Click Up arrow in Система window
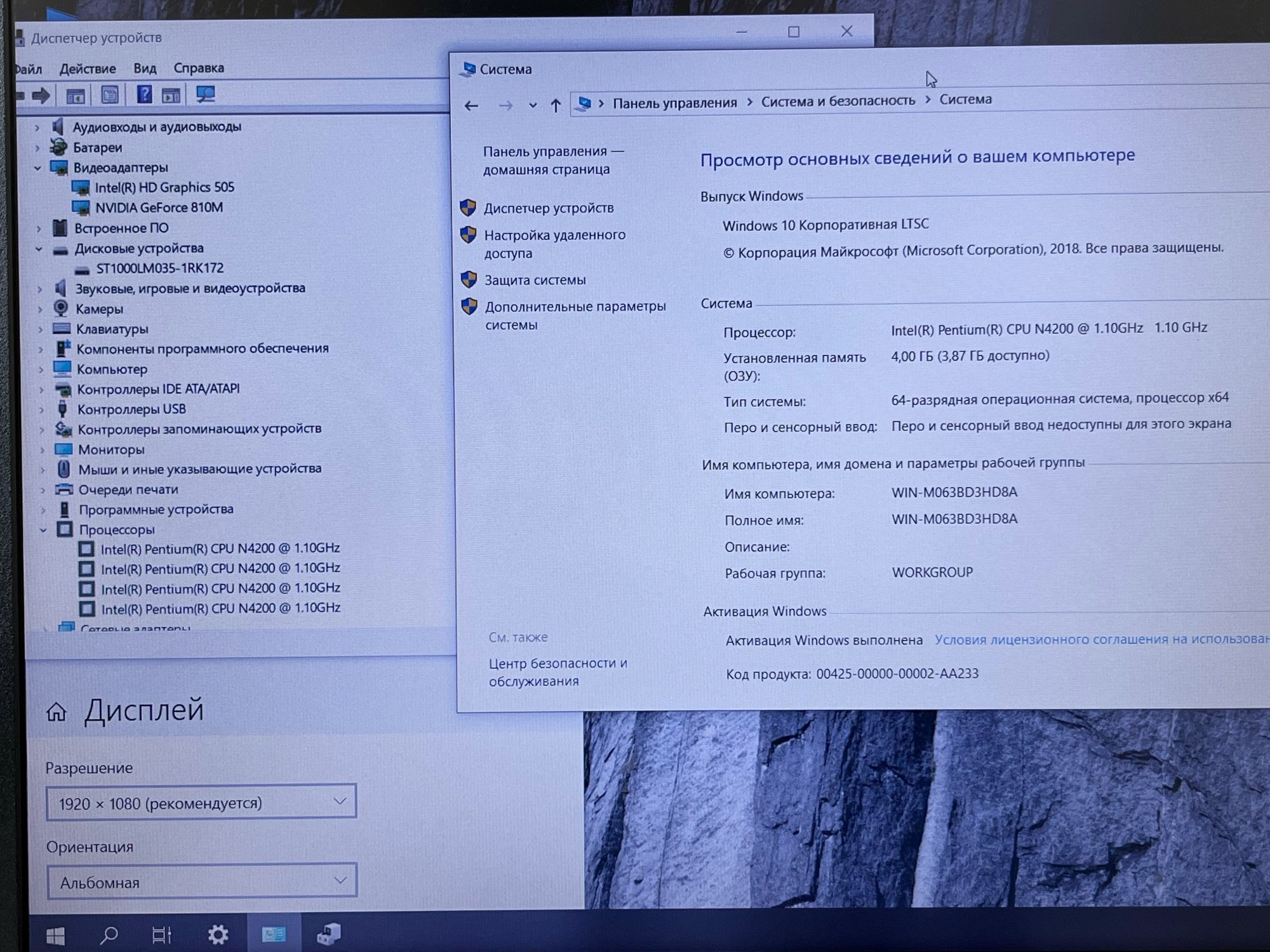 [x=556, y=105]
